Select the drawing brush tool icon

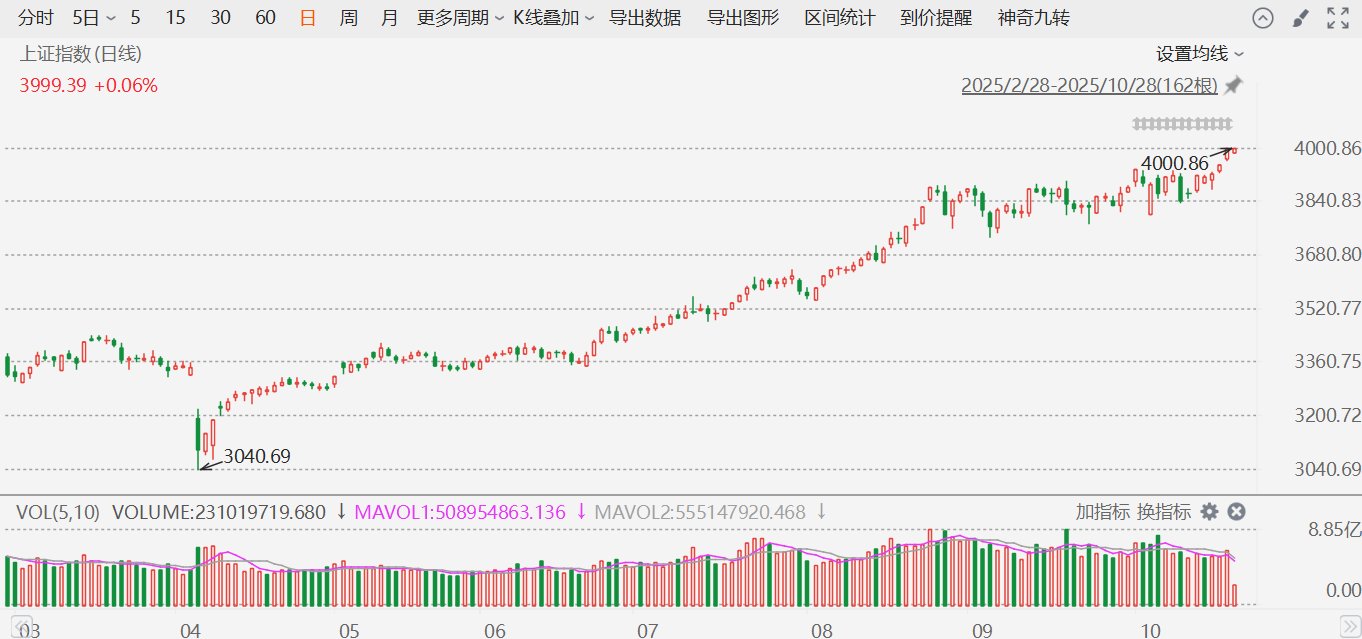[x=1299, y=18]
